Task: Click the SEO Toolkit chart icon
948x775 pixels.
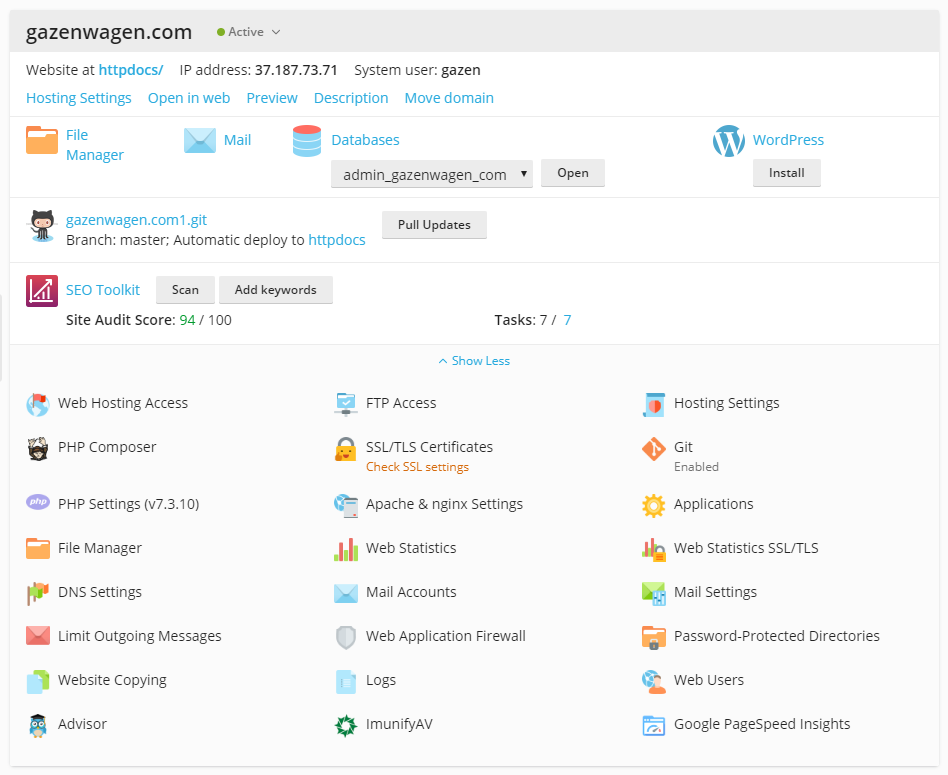Action: click(42, 290)
